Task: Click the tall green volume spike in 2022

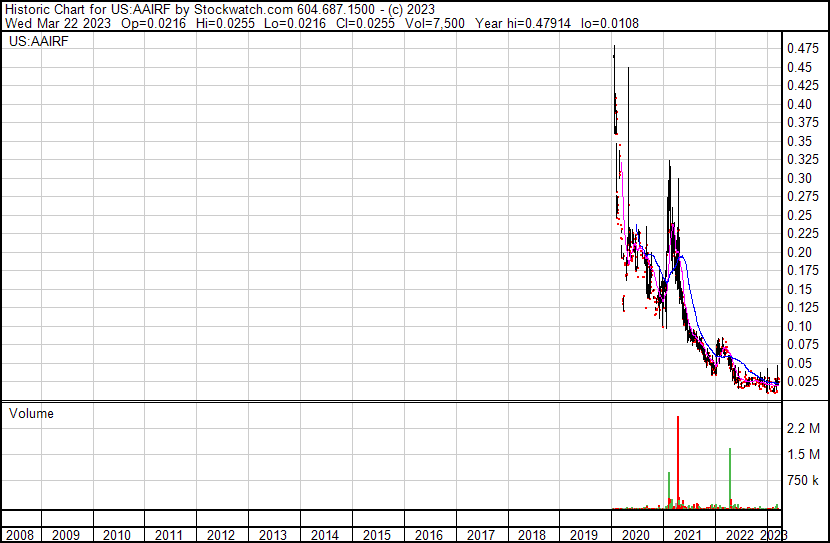Action: (x=730, y=476)
